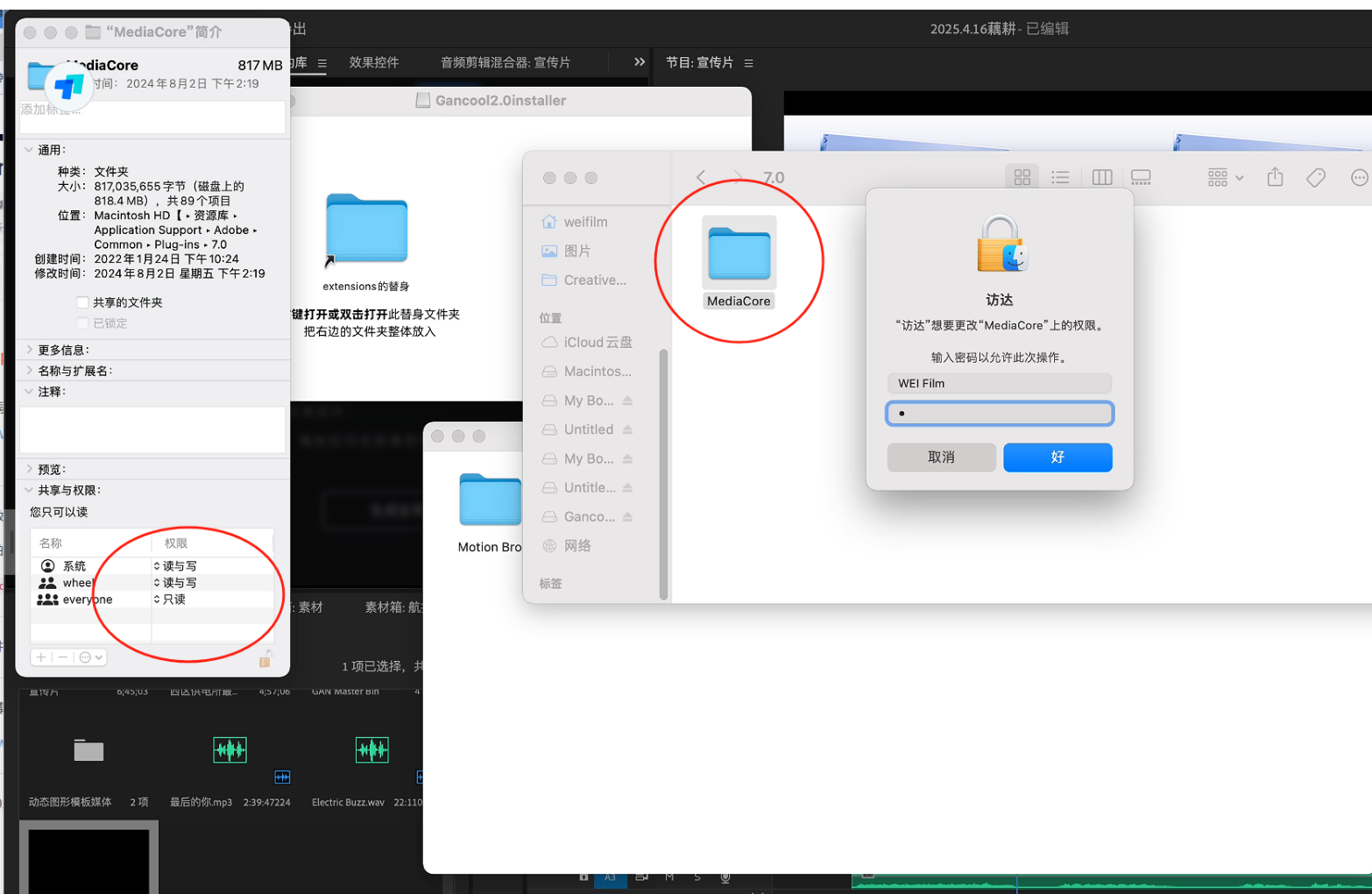This screenshot has height=894, width=1372.
Task: Switch to 音频剪辑混合器 tab
Action: click(506, 62)
